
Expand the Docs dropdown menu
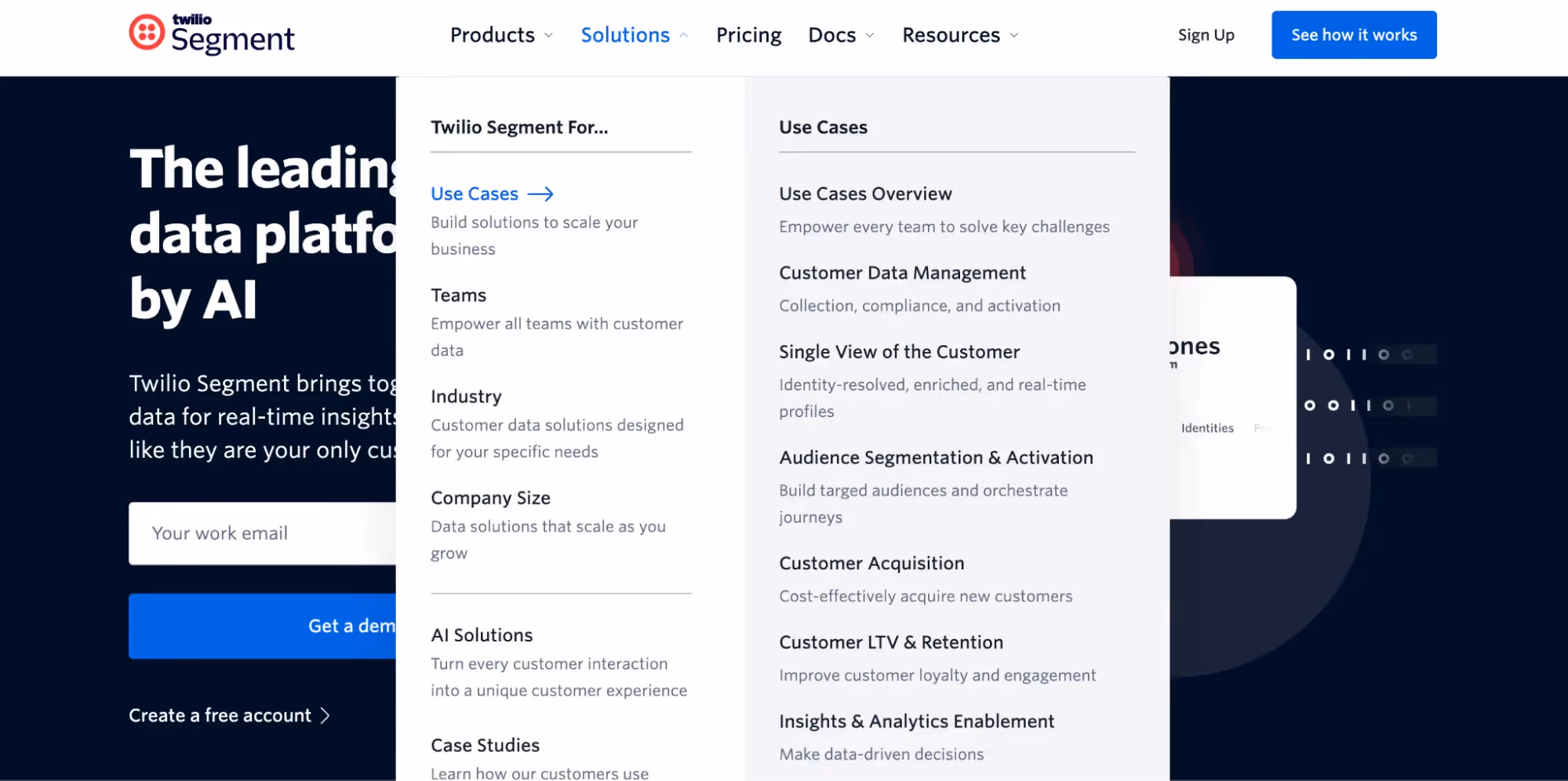841,35
